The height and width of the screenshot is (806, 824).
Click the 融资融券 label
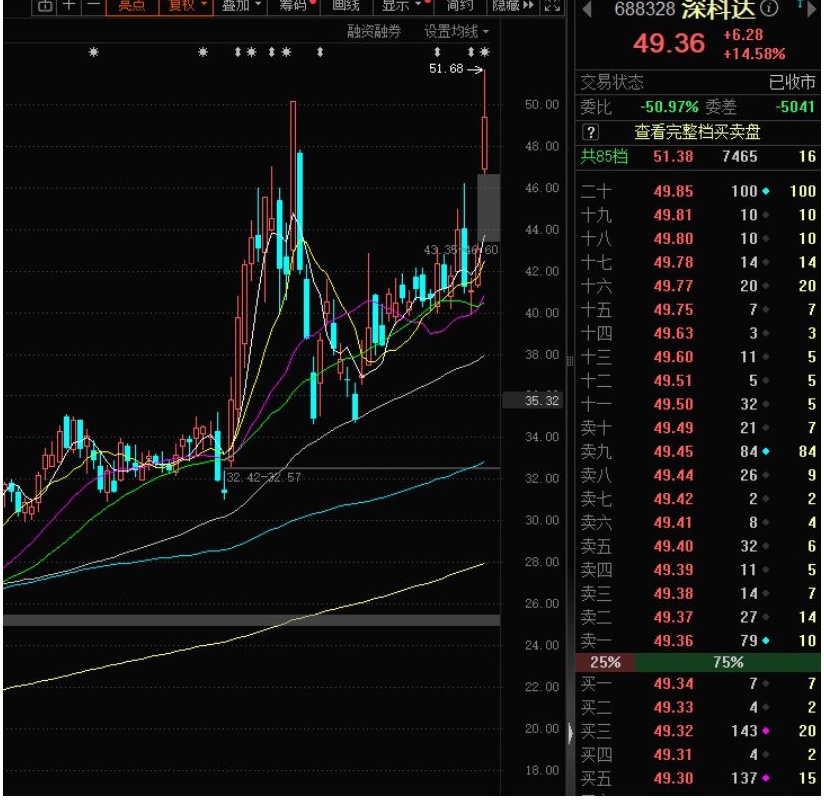pyautogui.click(x=374, y=32)
